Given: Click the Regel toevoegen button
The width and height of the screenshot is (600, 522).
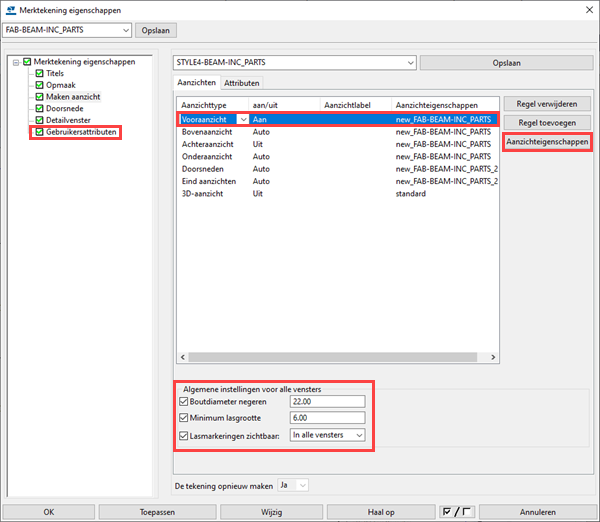Looking at the screenshot, I should 547,123.
